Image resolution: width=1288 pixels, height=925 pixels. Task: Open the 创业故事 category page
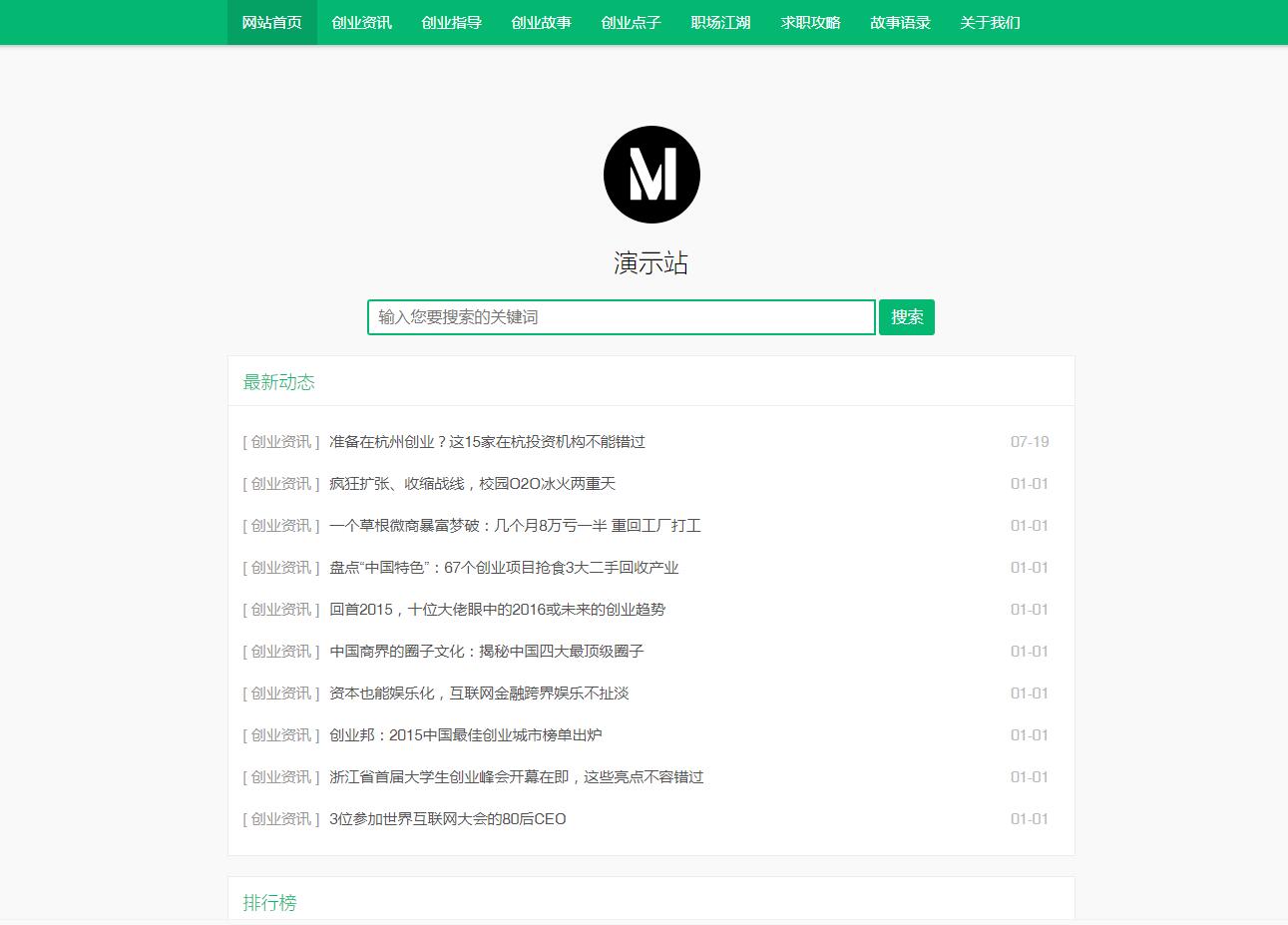pyautogui.click(x=540, y=22)
